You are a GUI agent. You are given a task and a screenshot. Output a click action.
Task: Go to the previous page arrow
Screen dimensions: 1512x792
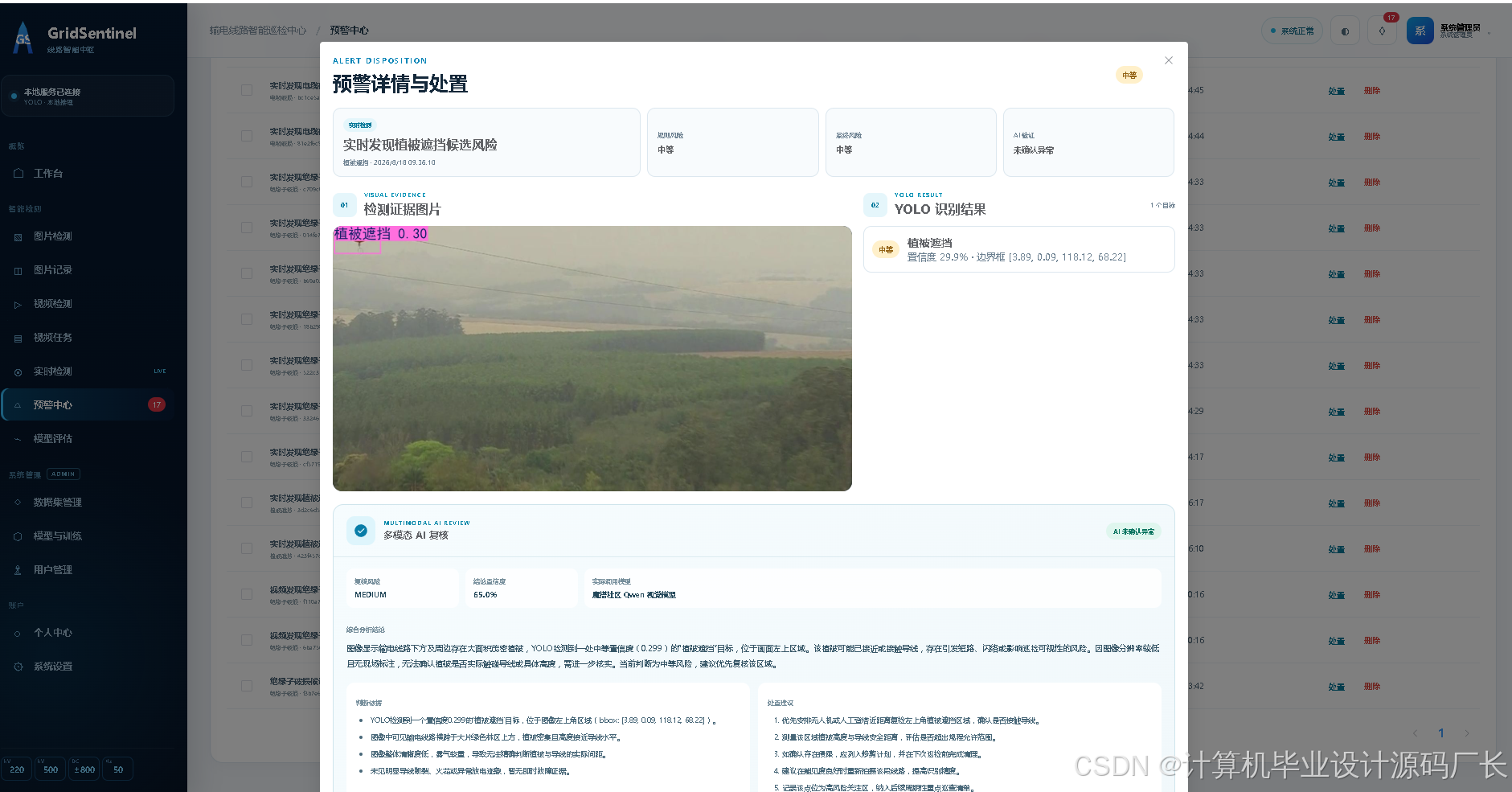[x=1416, y=733]
